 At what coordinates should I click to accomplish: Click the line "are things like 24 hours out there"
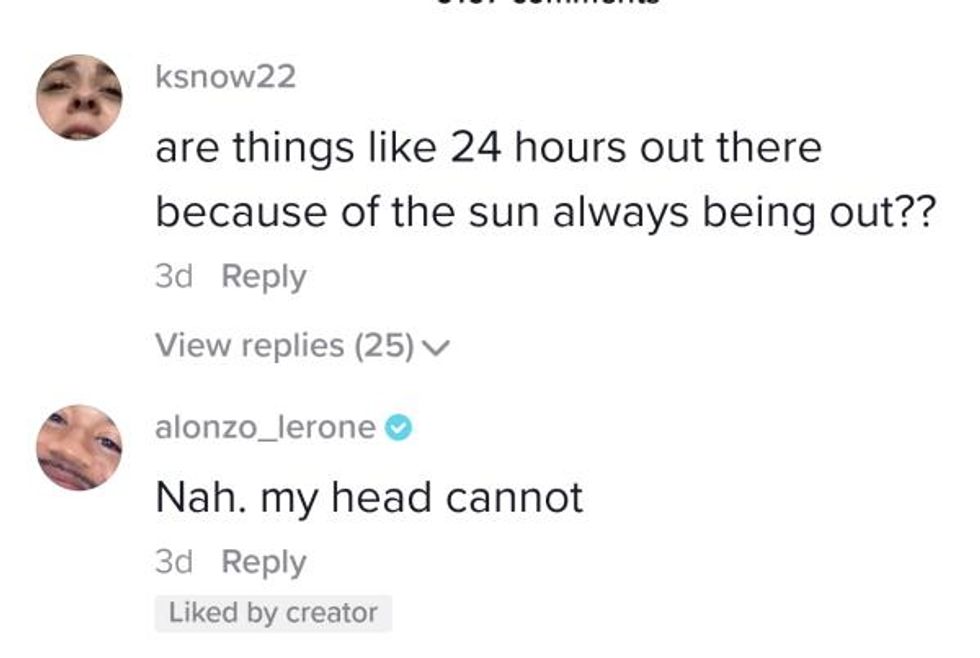point(488,149)
